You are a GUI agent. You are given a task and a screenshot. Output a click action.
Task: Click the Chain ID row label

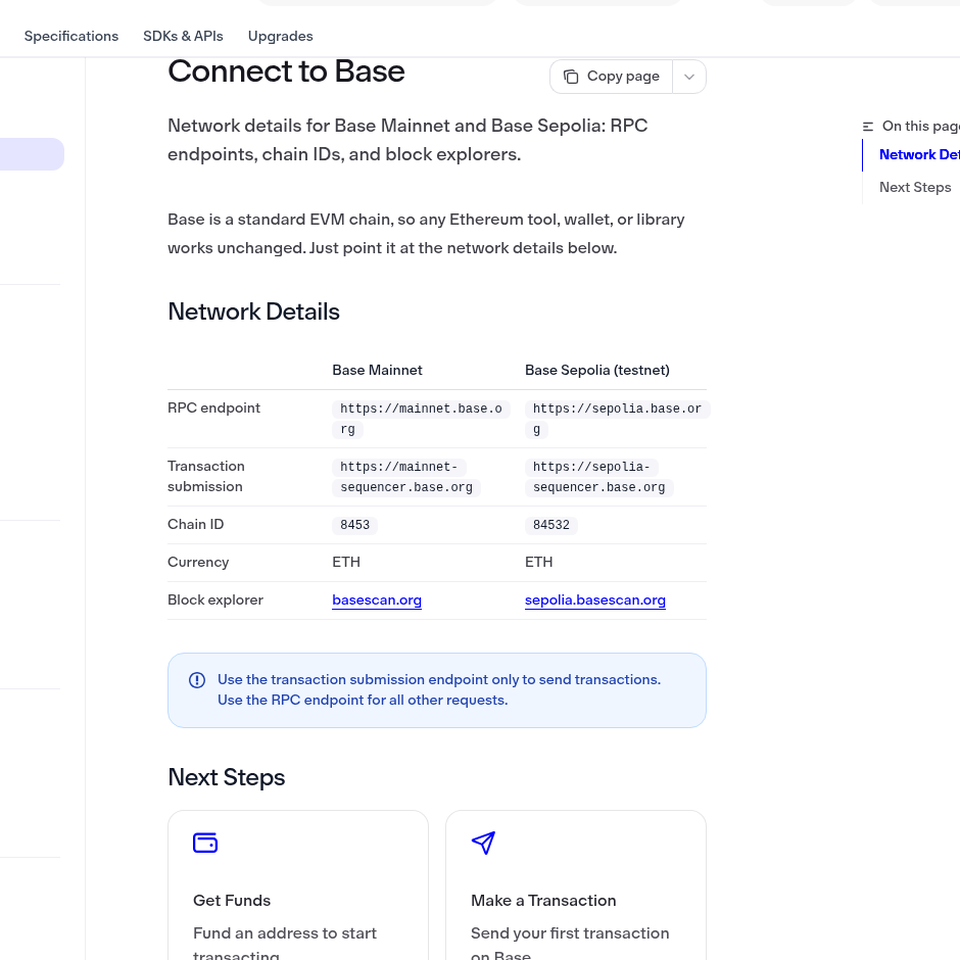pyautogui.click(x=196, y=525)
